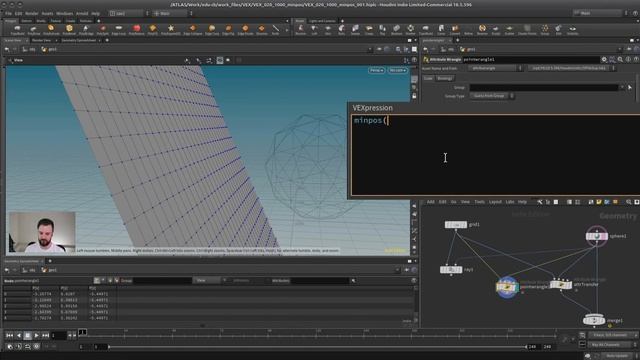Click the spreadsheet Attributes filter field

pos(320,281)
